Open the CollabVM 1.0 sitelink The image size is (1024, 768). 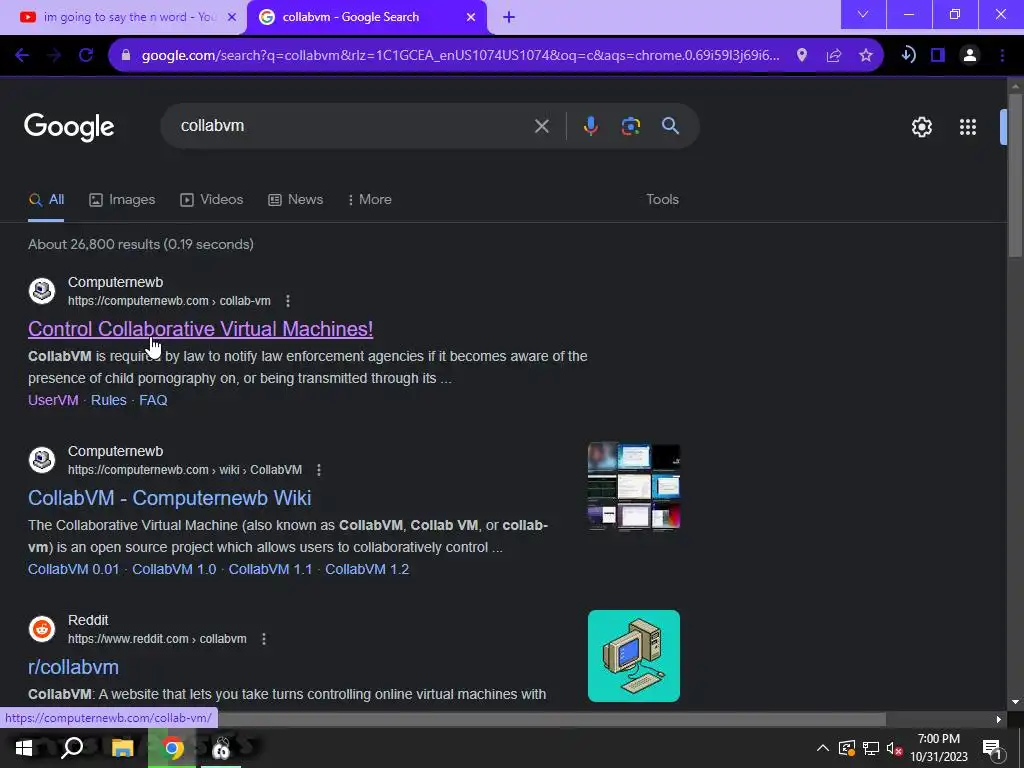pos(174,569)
